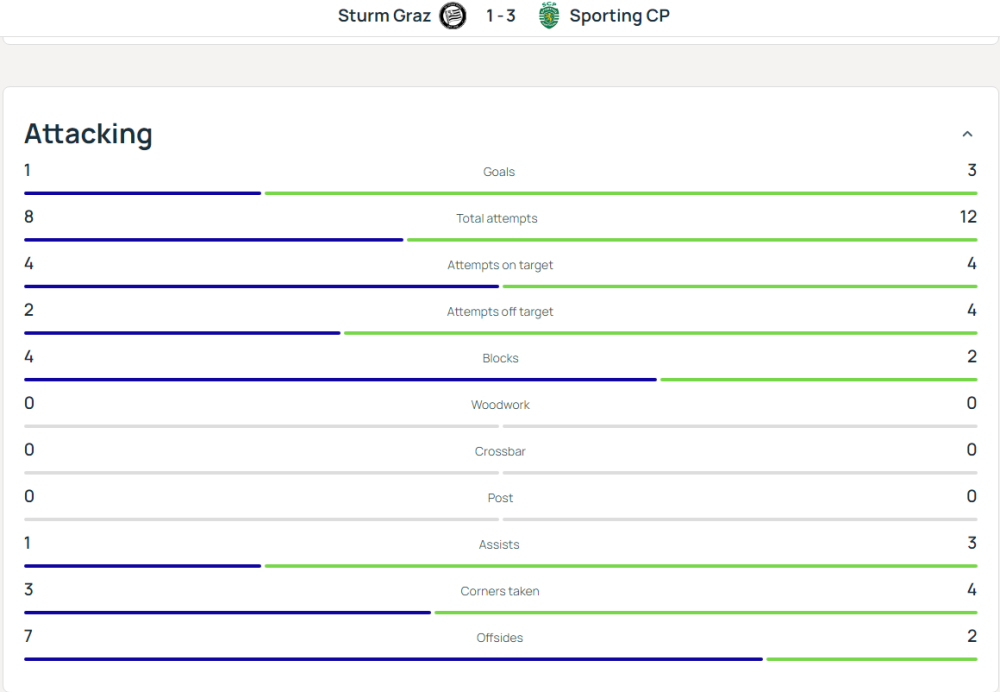The height and width of the screenshot is (692, 1000).
Task: Click the Woodwork statistic label
Action: click(x=500, y=404)
